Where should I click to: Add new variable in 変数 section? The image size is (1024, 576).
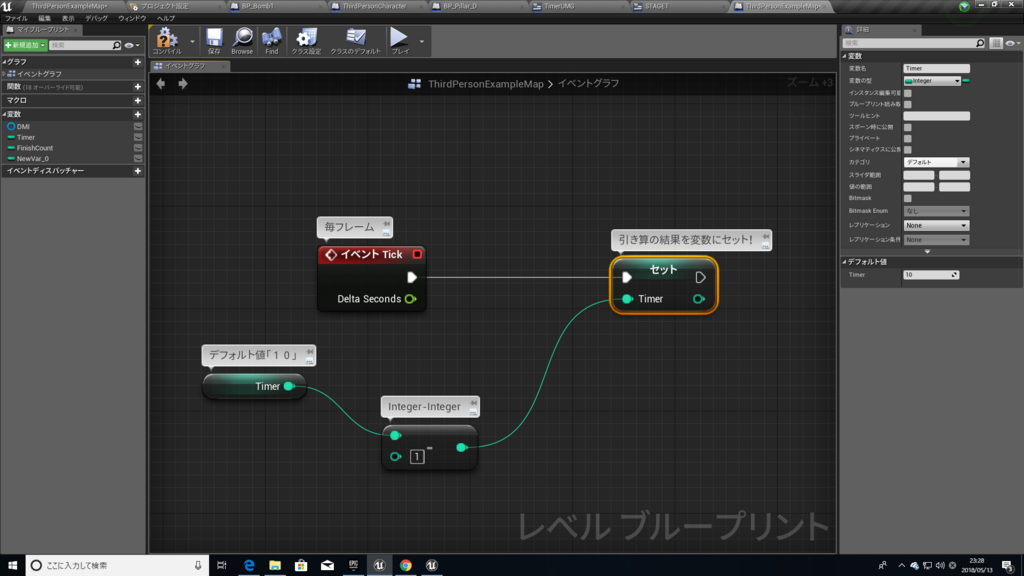click(x=138, y=114)
